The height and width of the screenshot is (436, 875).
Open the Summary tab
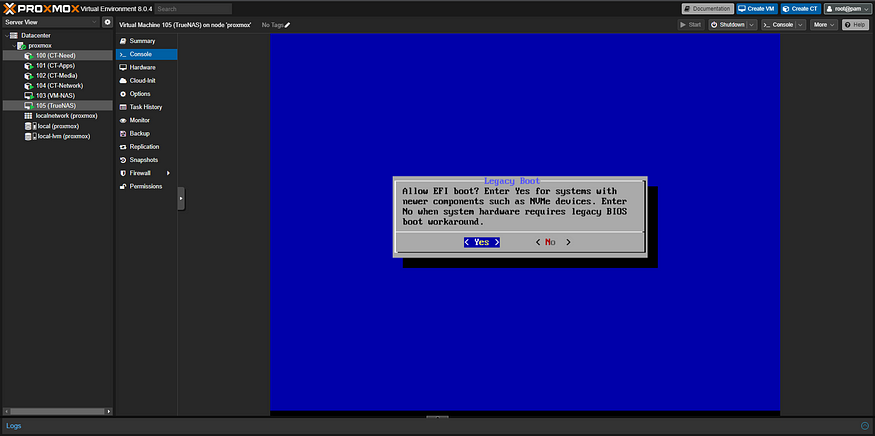pyautogui.click(x=147, y=41)
